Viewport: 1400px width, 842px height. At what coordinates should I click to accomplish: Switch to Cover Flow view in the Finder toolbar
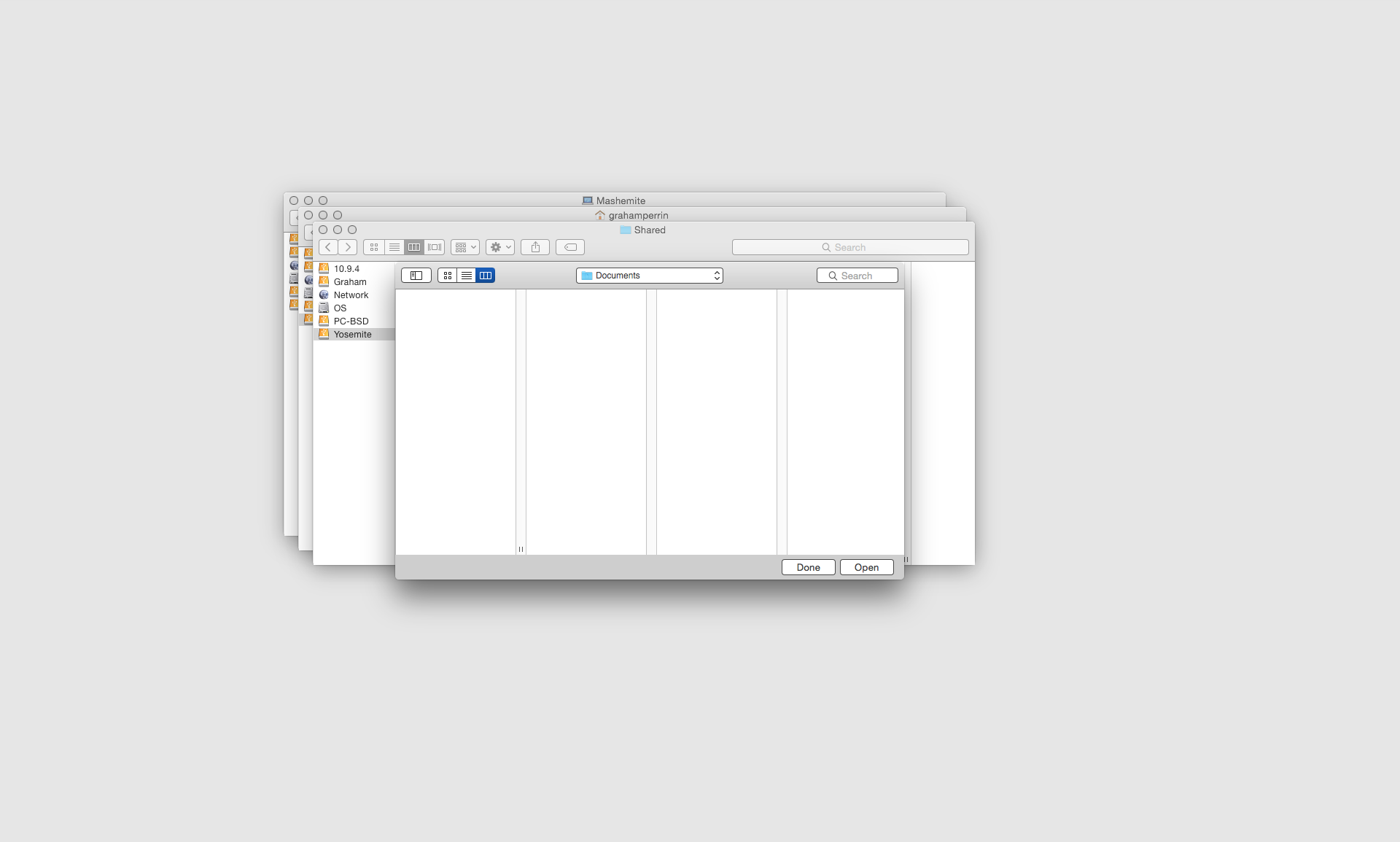click(435, 247)
